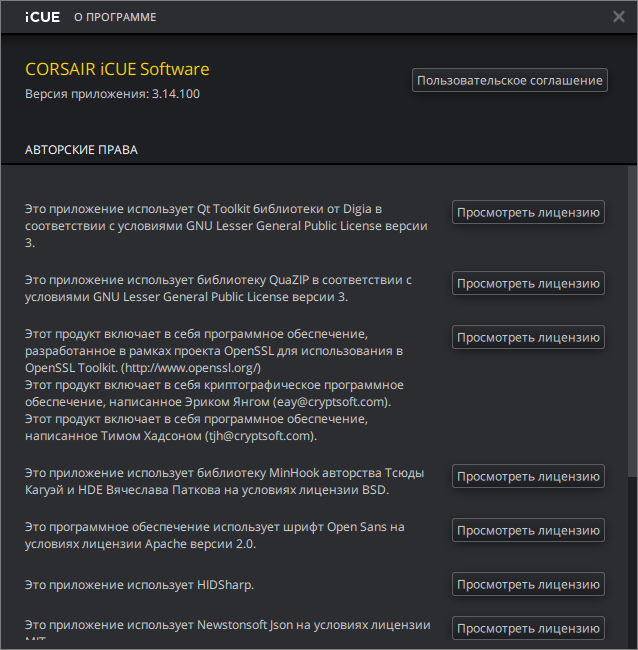Click the vertical scrollbar thumb
638x650 pixels.
631,320
